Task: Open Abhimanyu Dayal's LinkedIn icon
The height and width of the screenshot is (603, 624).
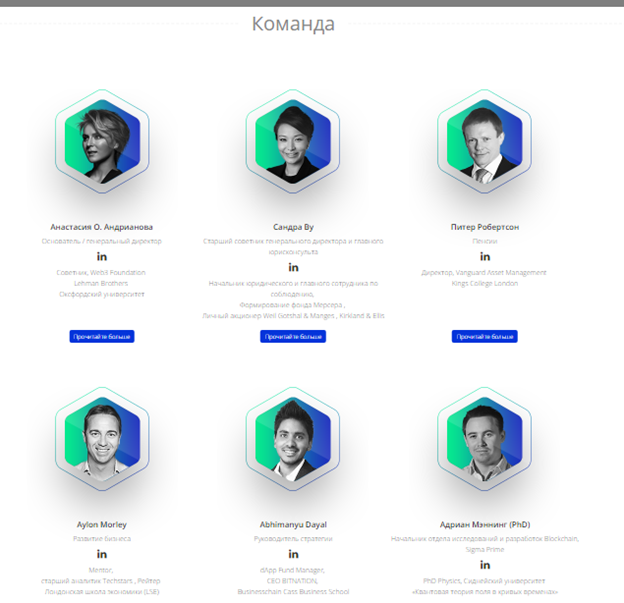Action: (293, 554)
